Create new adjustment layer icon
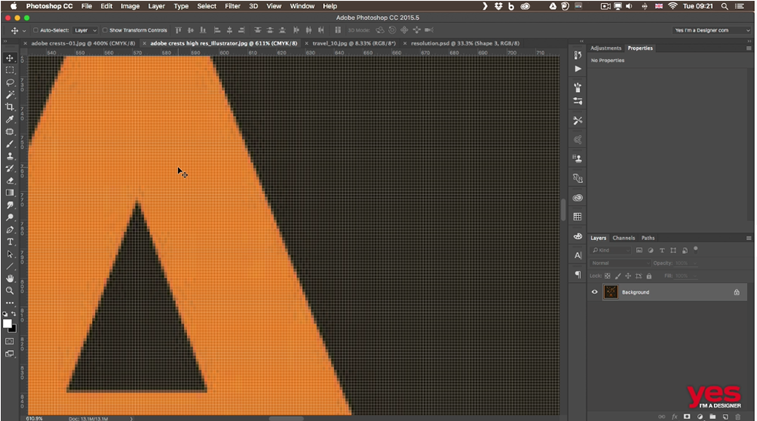The height and width of the screenshot is (421, 757). 700,416
